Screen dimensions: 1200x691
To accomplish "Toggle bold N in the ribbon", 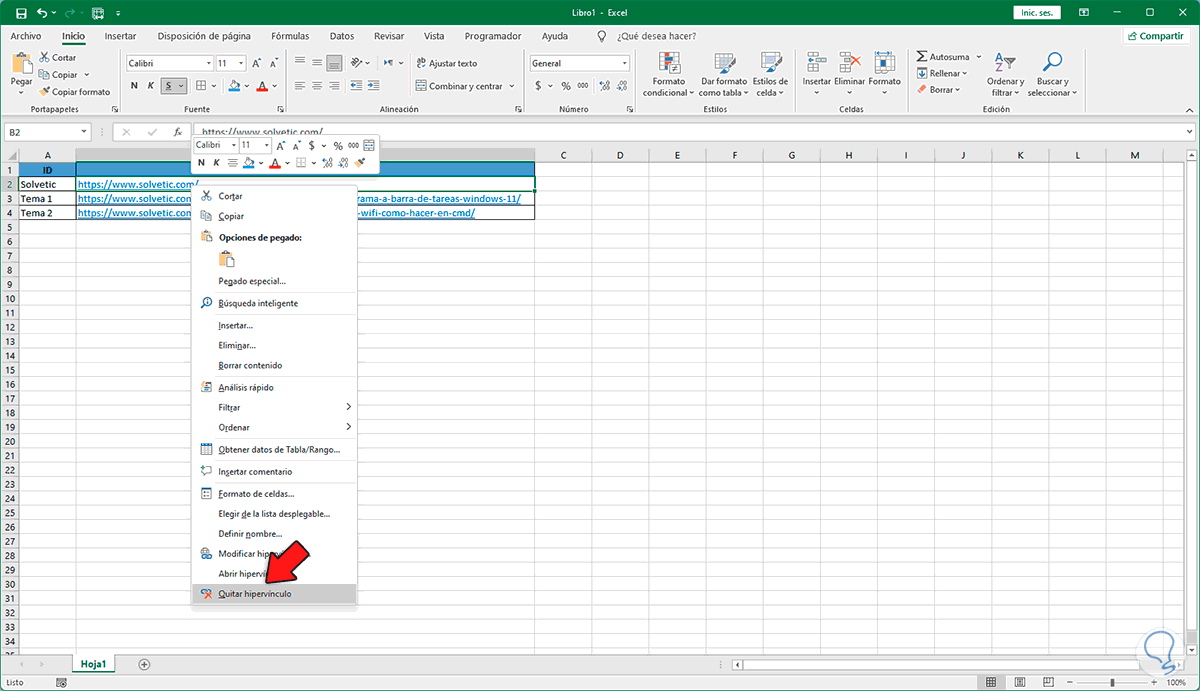I will (x=134, y=86).
